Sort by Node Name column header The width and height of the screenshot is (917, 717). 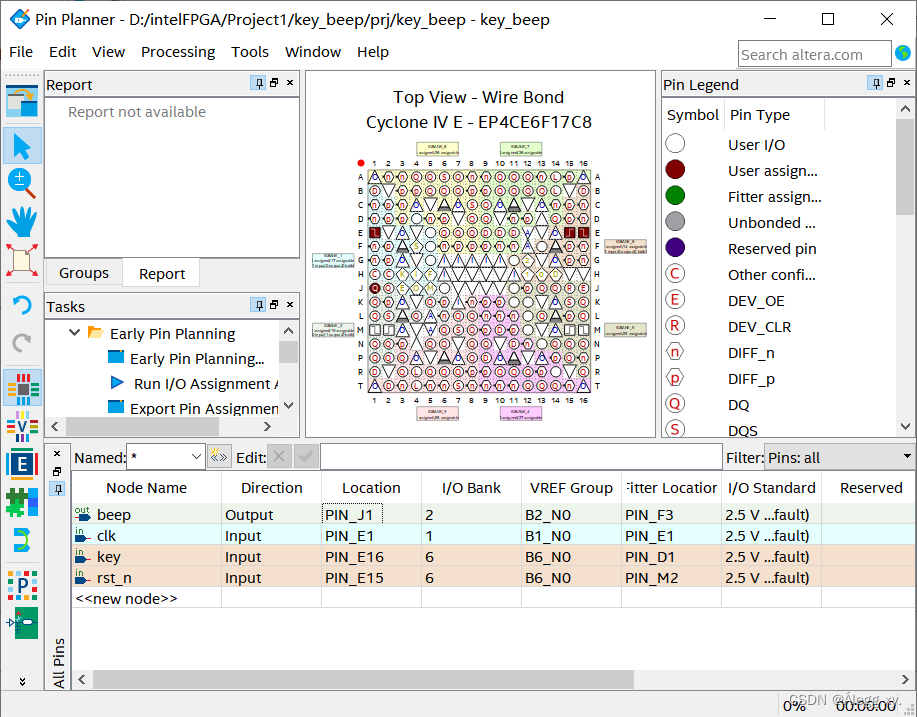tap(146, 488)
